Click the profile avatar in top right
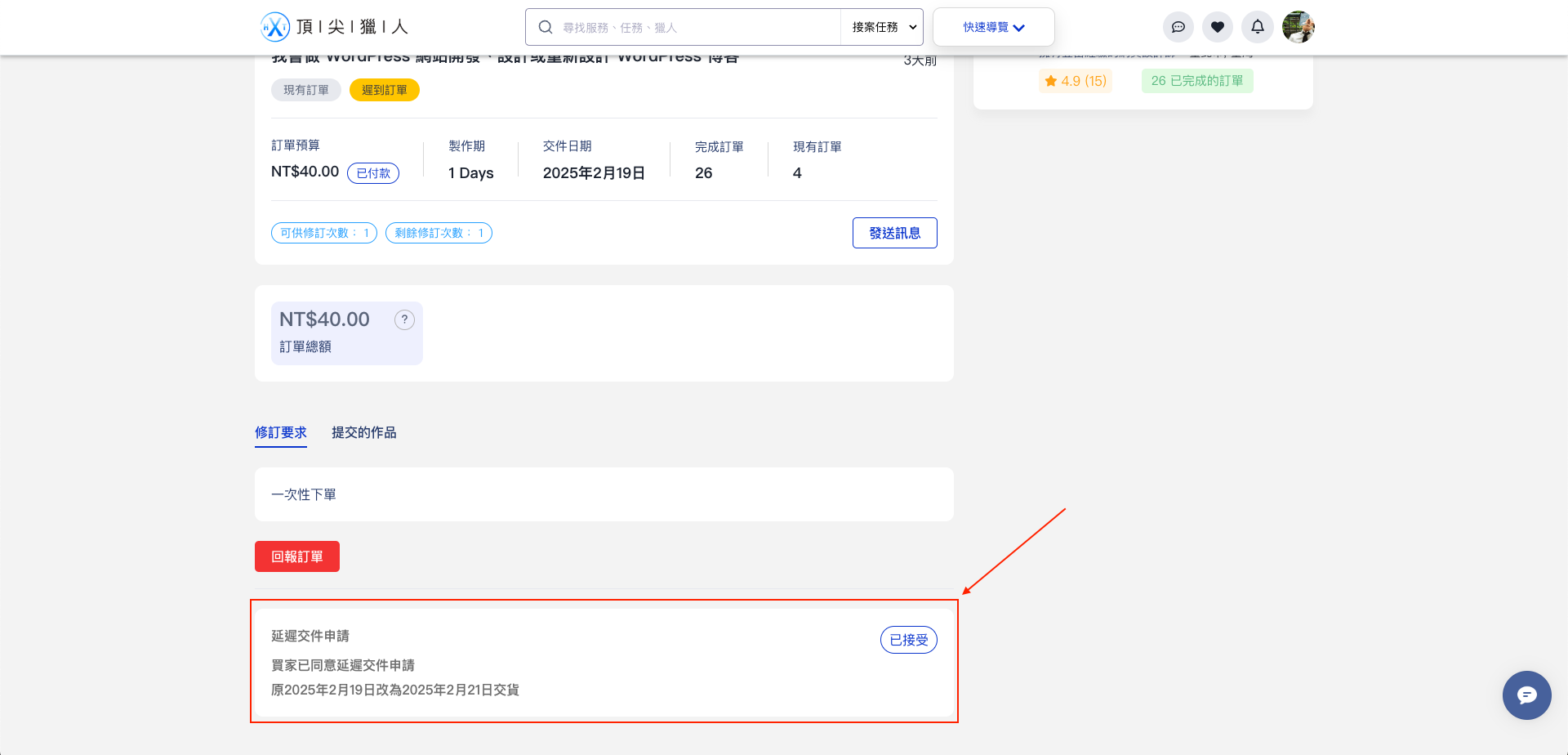 coord(1298,26)
